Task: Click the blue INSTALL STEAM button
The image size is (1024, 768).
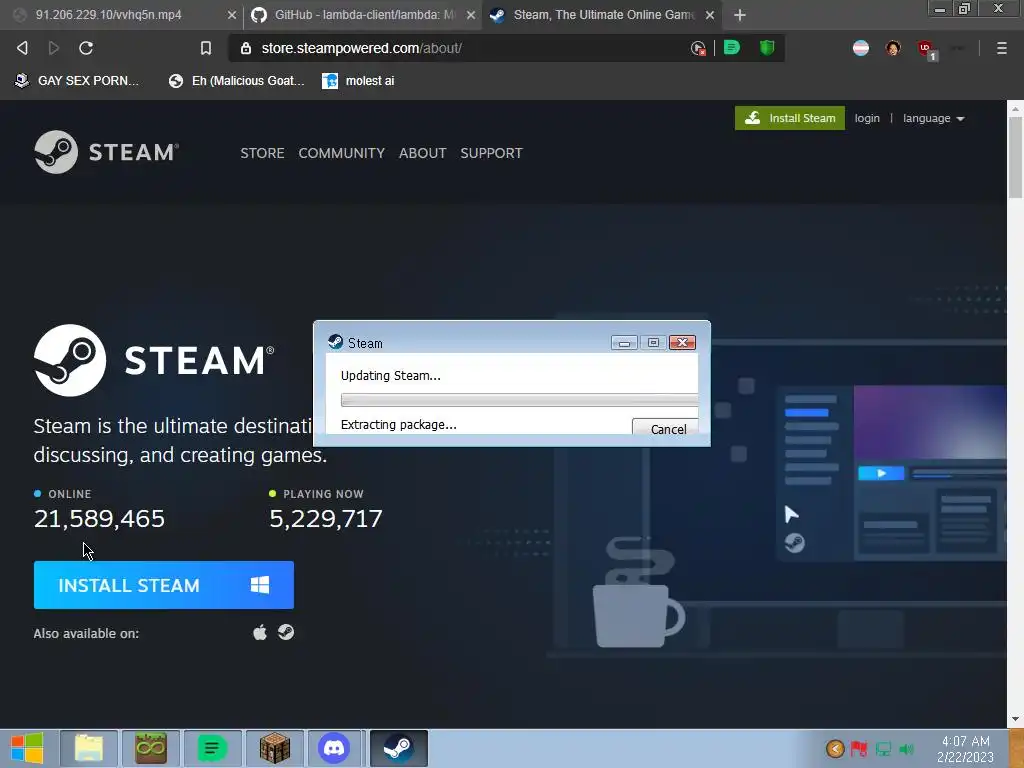Action: click(164, 585)
